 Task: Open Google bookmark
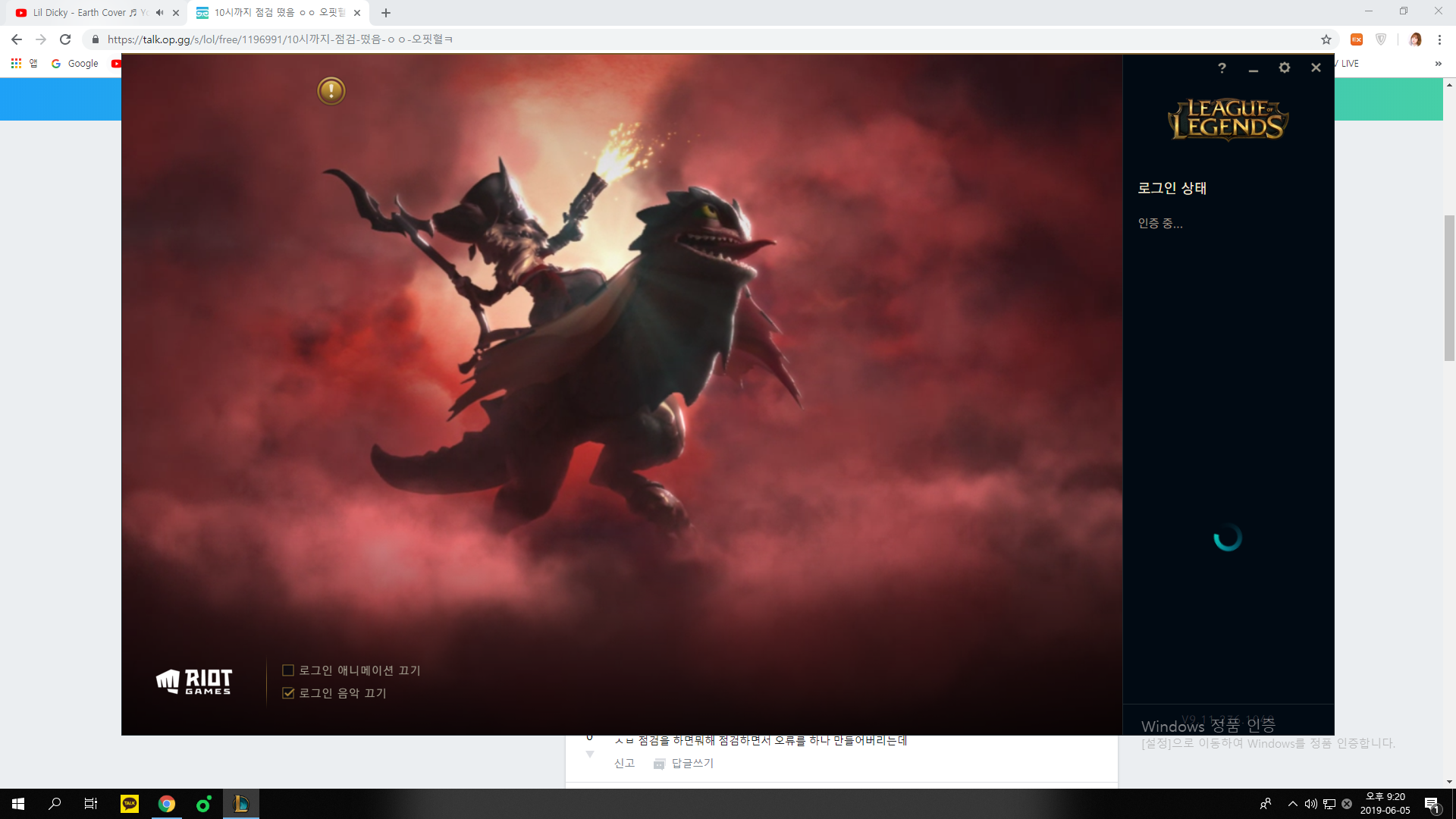74,64
